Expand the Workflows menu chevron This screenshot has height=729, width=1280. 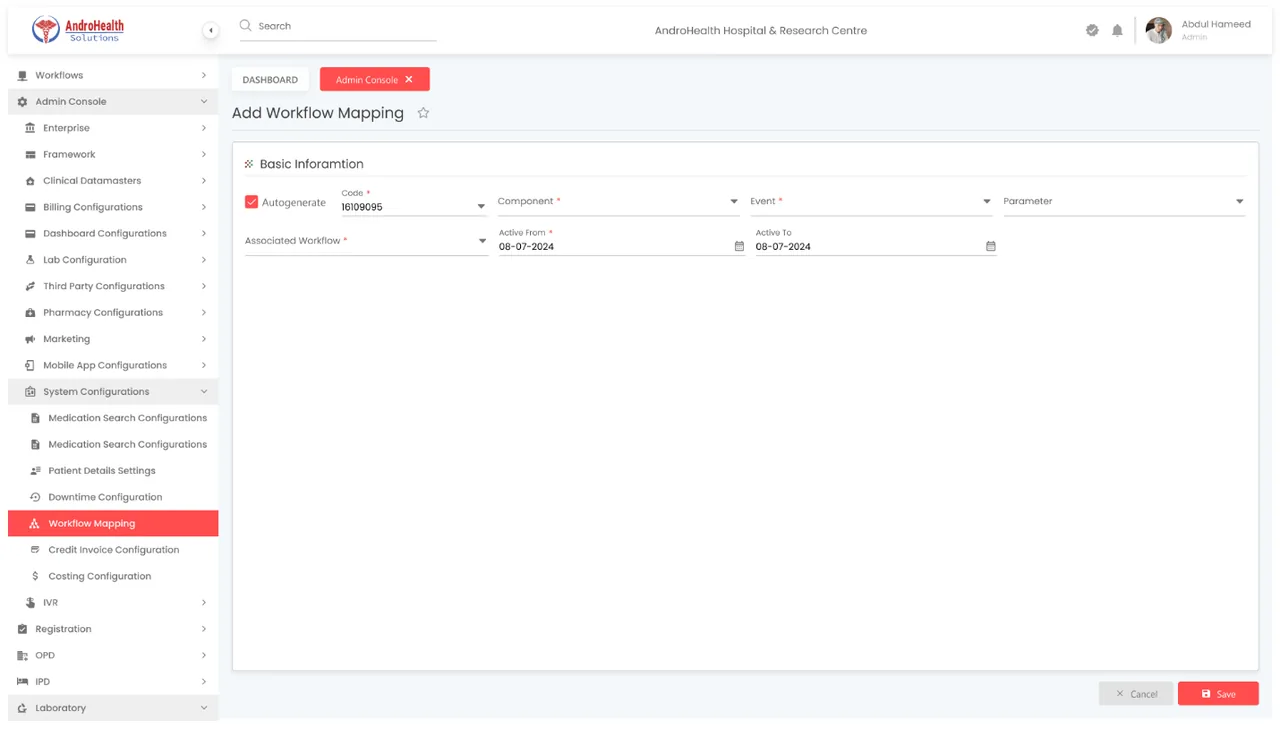204,76
